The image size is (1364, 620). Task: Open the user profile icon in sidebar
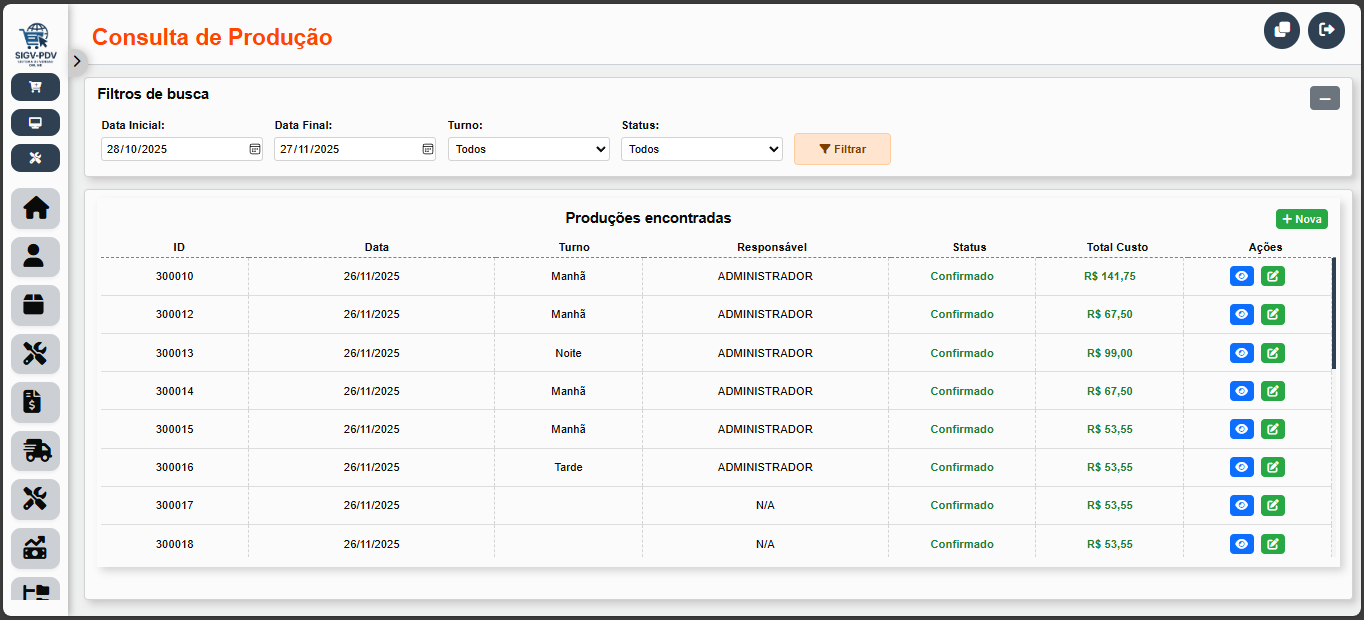coord(35,256)
